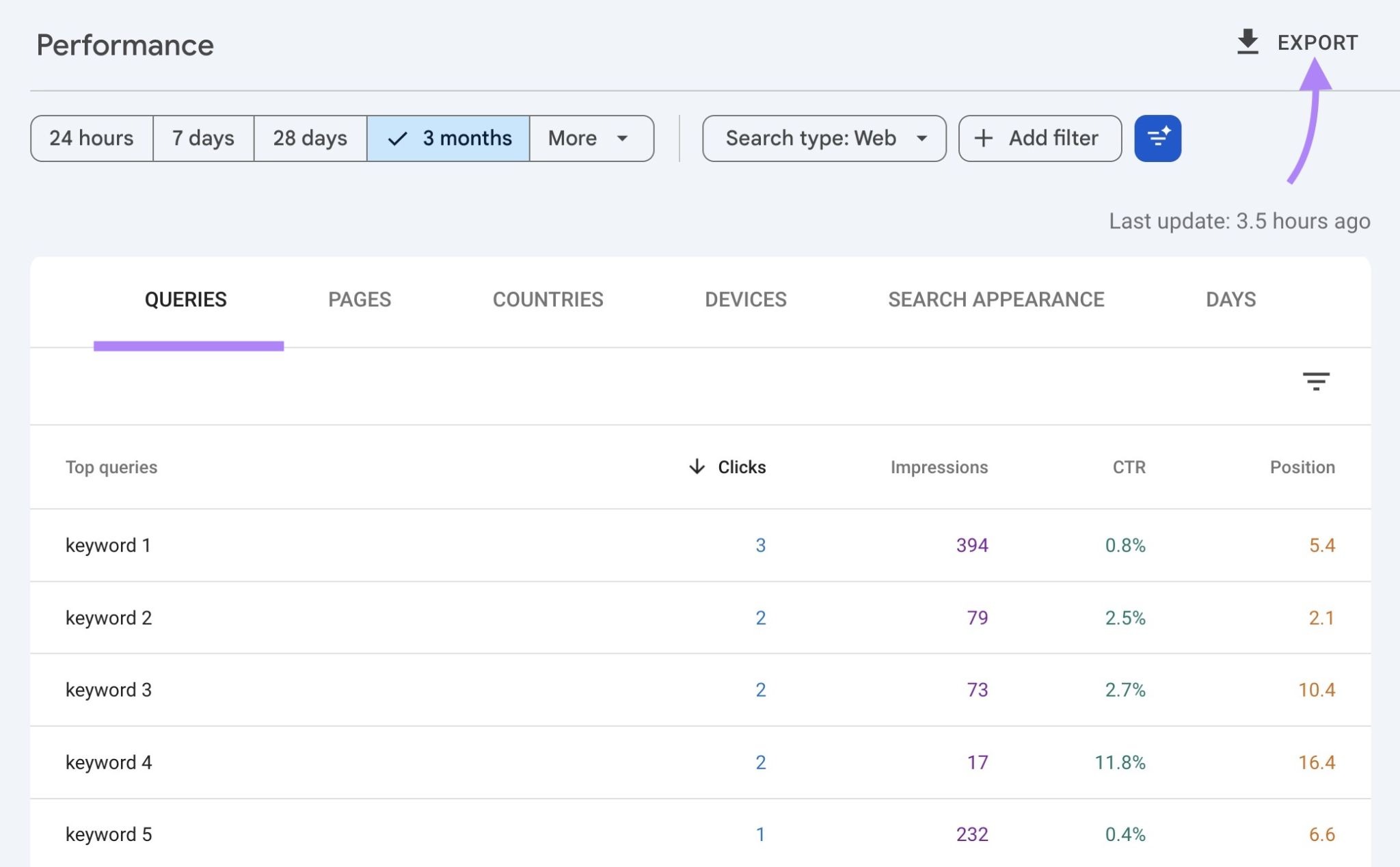Screen dimensions: 1400x867
Task: Click the clicks value 1 for keyword 5
Action: [x=760, y=834]
